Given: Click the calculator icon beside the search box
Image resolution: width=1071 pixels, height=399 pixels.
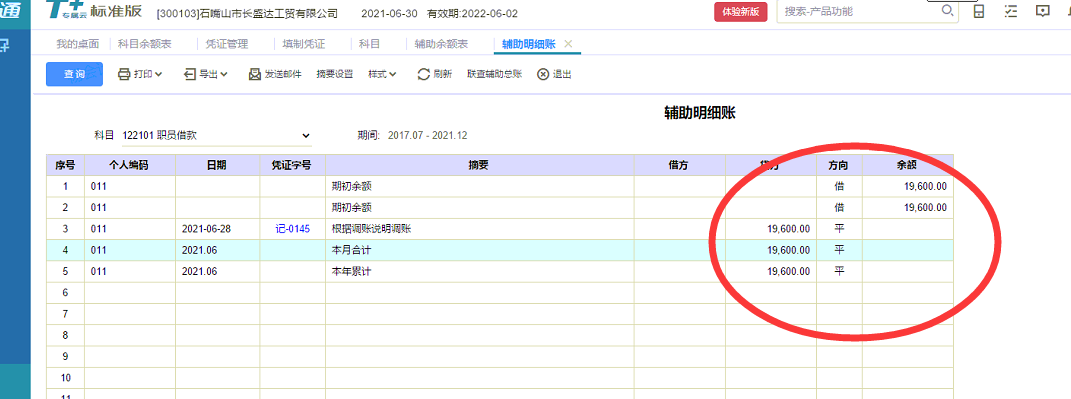Looking at the screenshot, I should [x=979, y=11].
